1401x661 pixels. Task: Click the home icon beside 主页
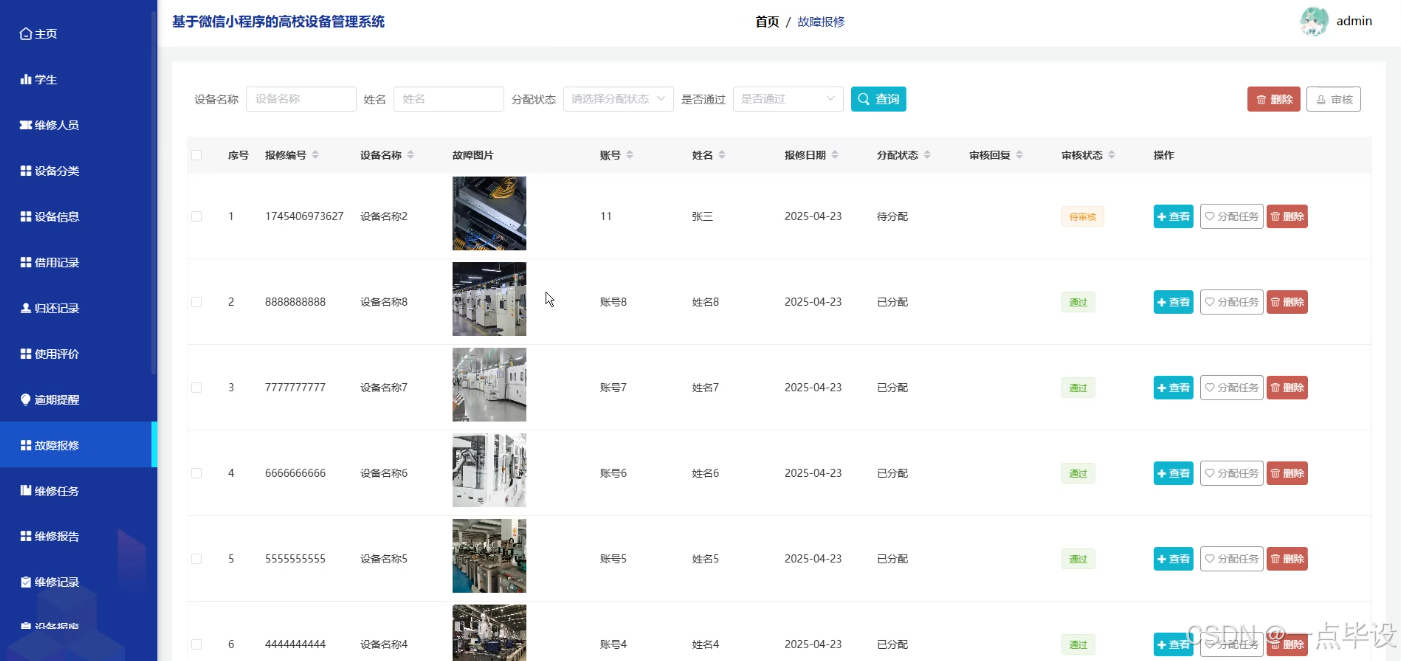pos(26,34)
